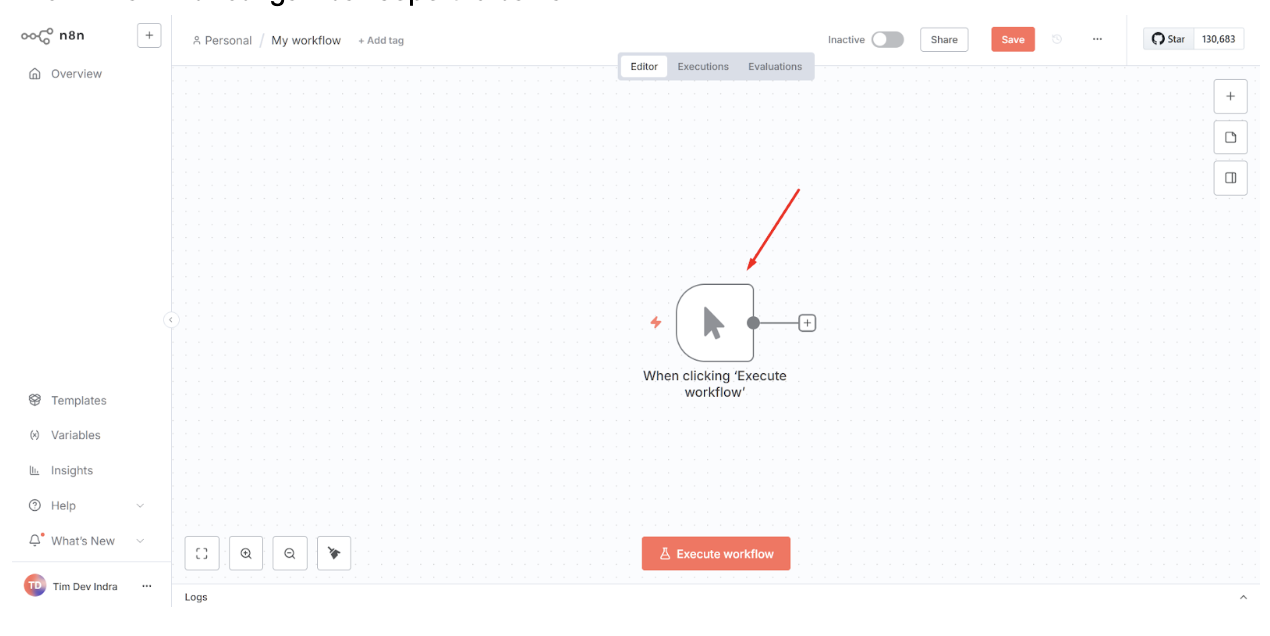This screenshot has width=1270, height=636.
Task: Click the zoom to fit canvas icon
Action: [201, 553]
